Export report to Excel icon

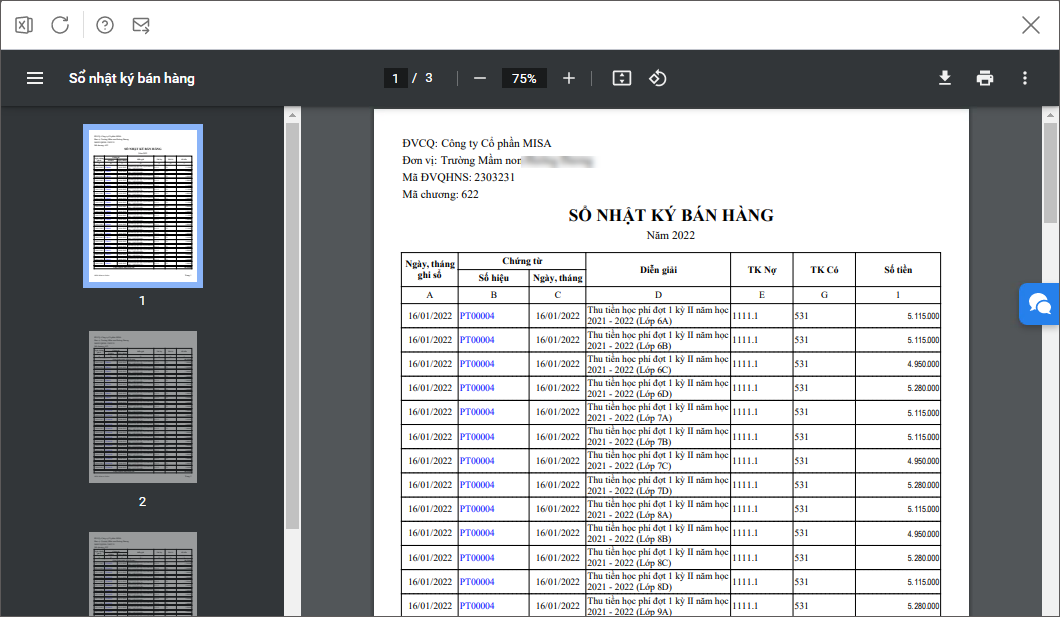pos(24,25)
